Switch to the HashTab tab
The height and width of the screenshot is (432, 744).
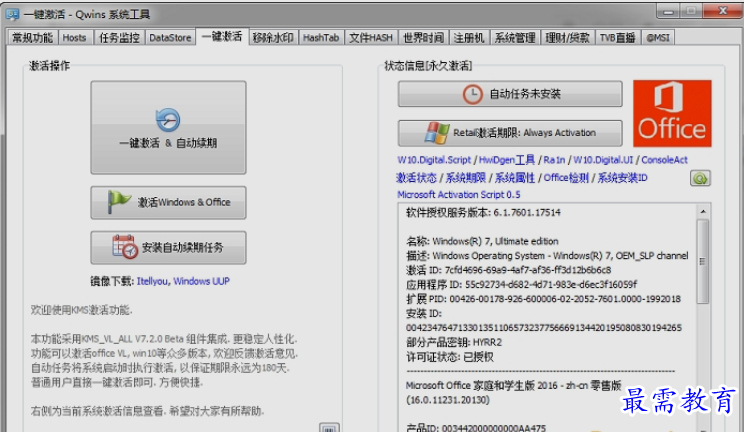(321, 38)
